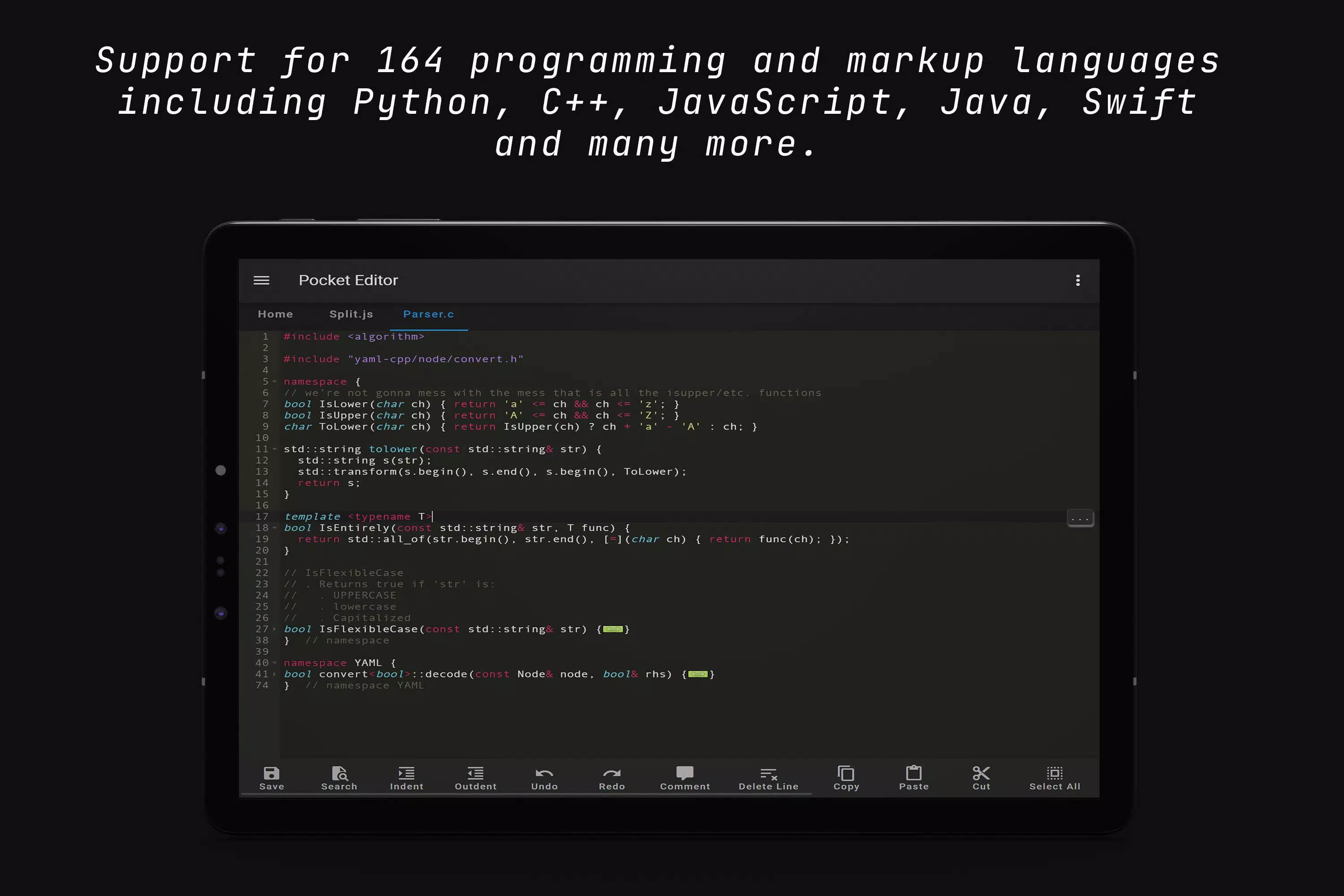This screenshot has height=896, width=1344.
Task: Open the three-dot overflow menu
Action: tap(1078, 280)
